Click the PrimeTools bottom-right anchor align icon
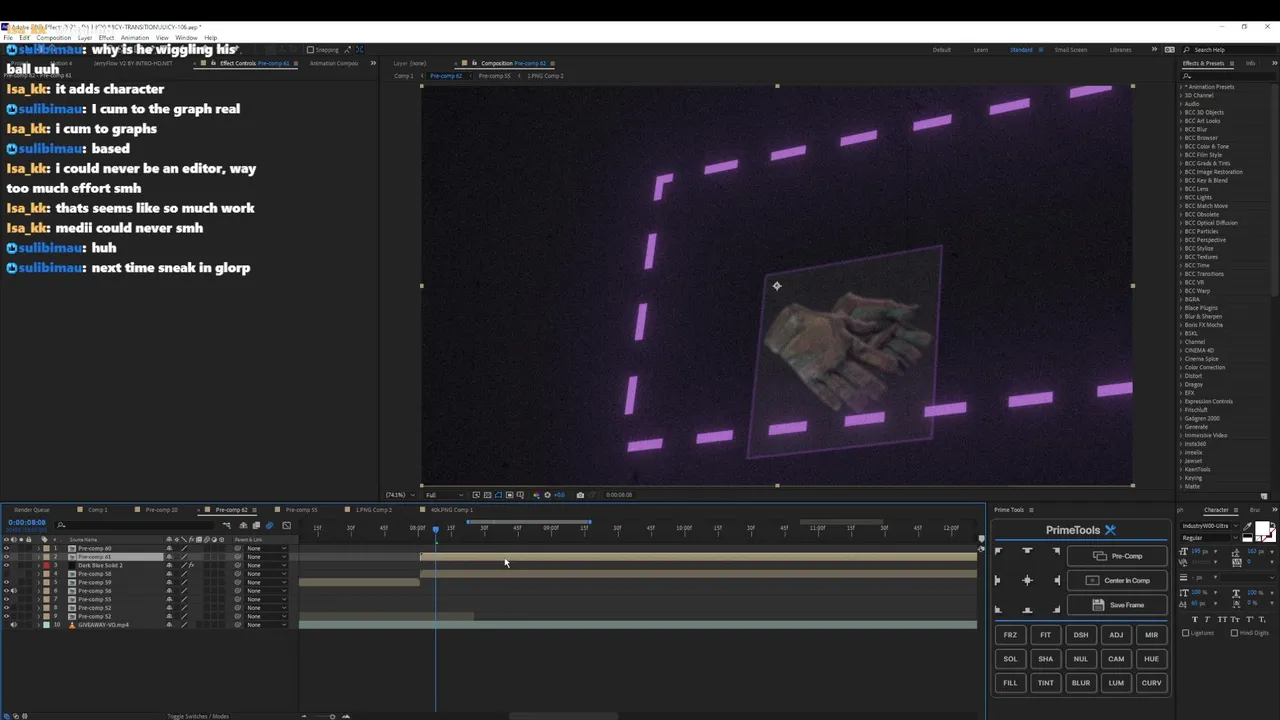 1056,609
